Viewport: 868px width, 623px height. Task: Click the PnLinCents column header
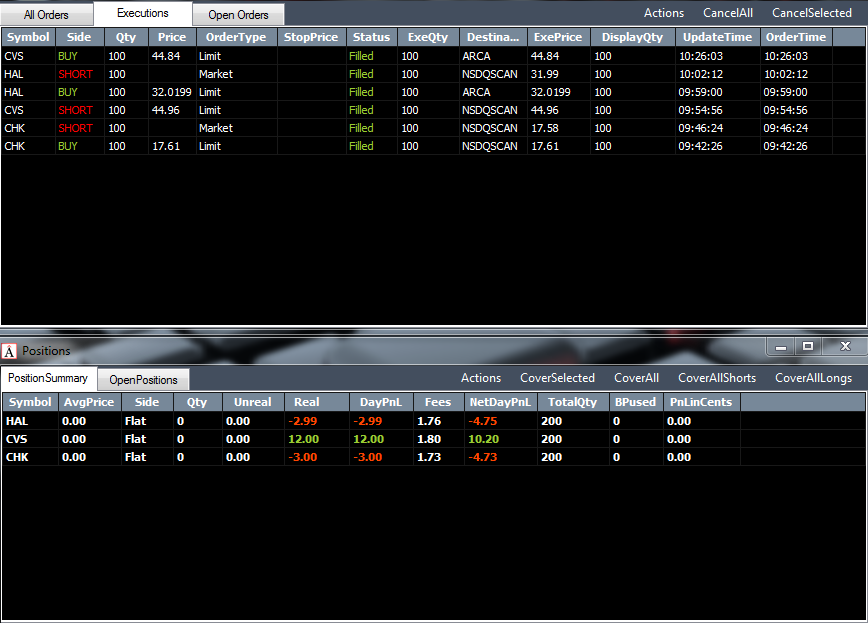(701, 402)
